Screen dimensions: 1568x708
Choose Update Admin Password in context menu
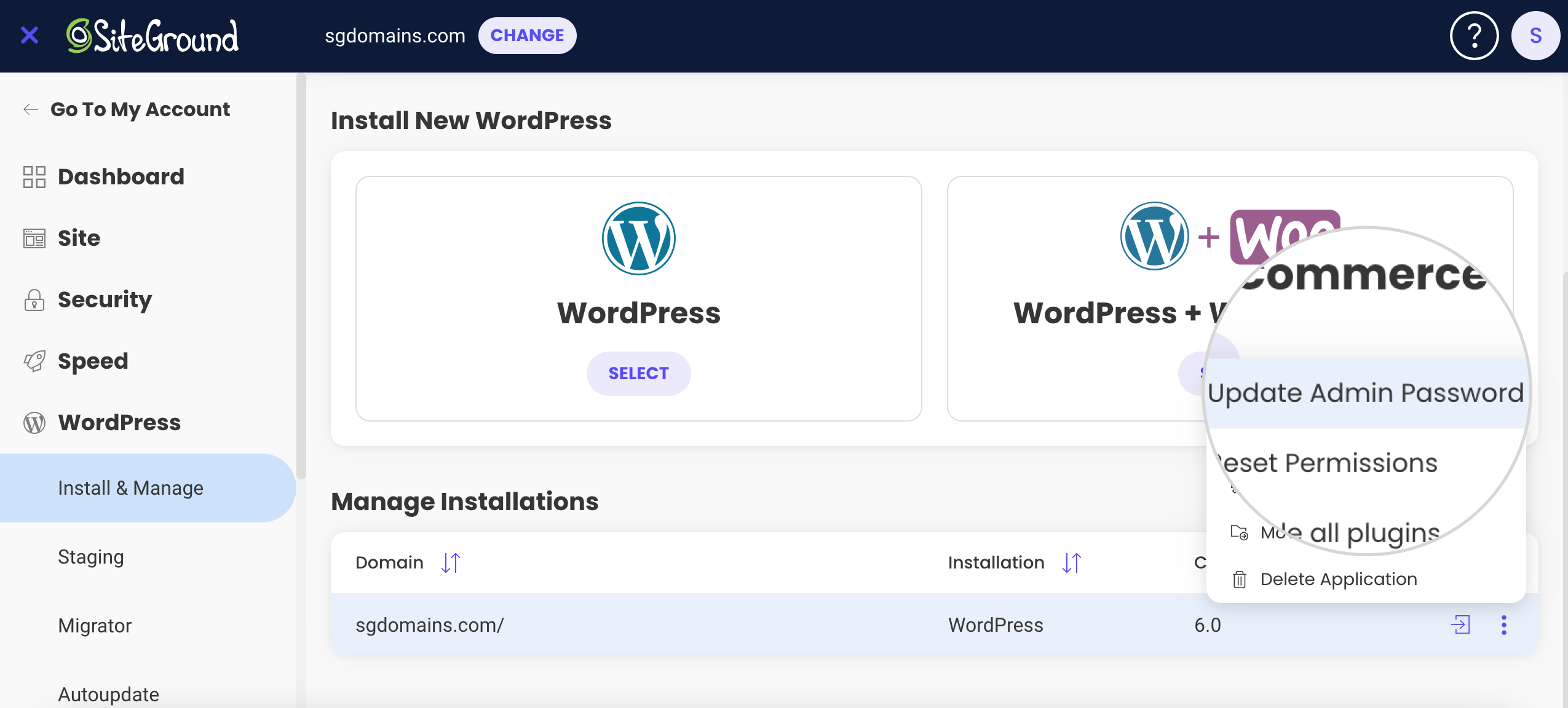coord(1366,393)
